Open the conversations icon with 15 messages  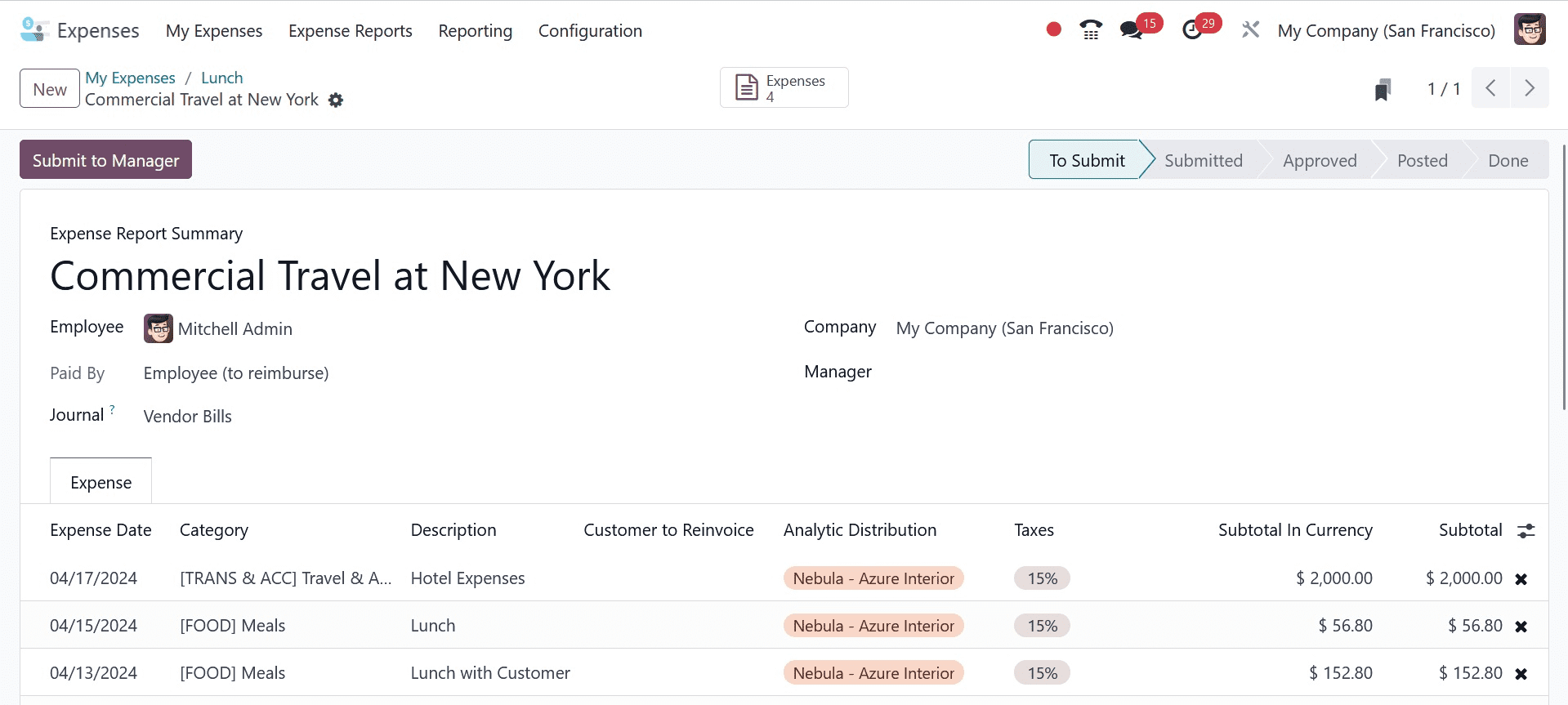coord(1131,30)
